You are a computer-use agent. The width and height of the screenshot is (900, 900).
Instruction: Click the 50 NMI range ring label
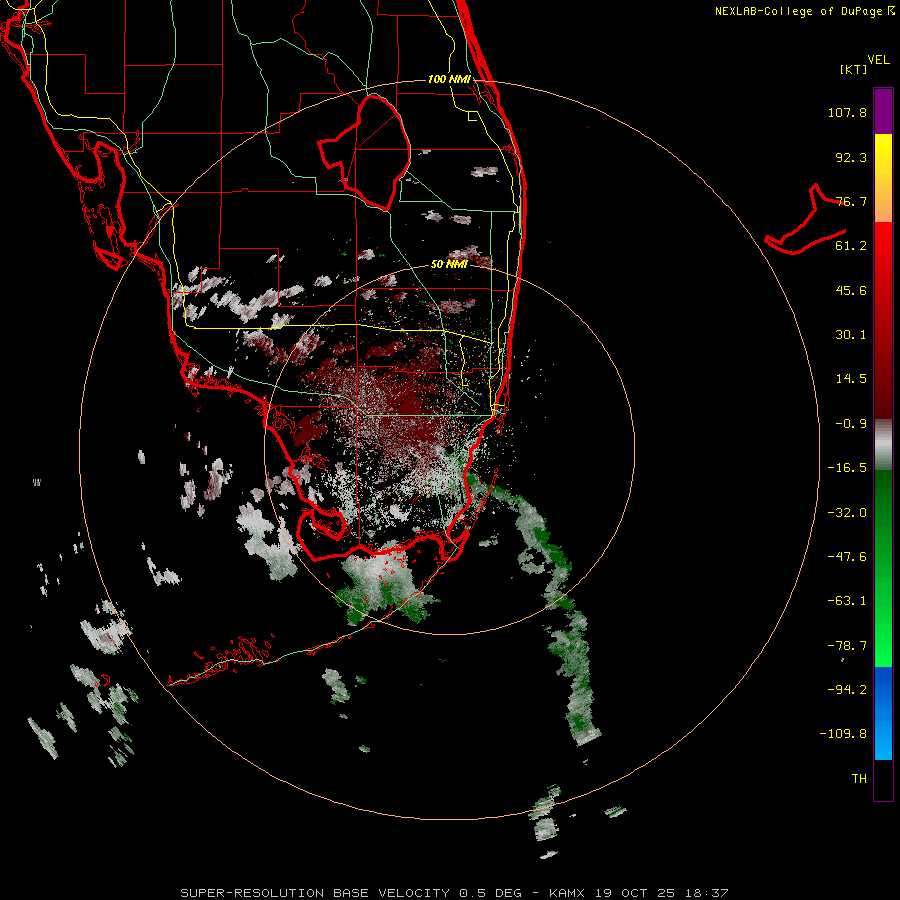449,265
